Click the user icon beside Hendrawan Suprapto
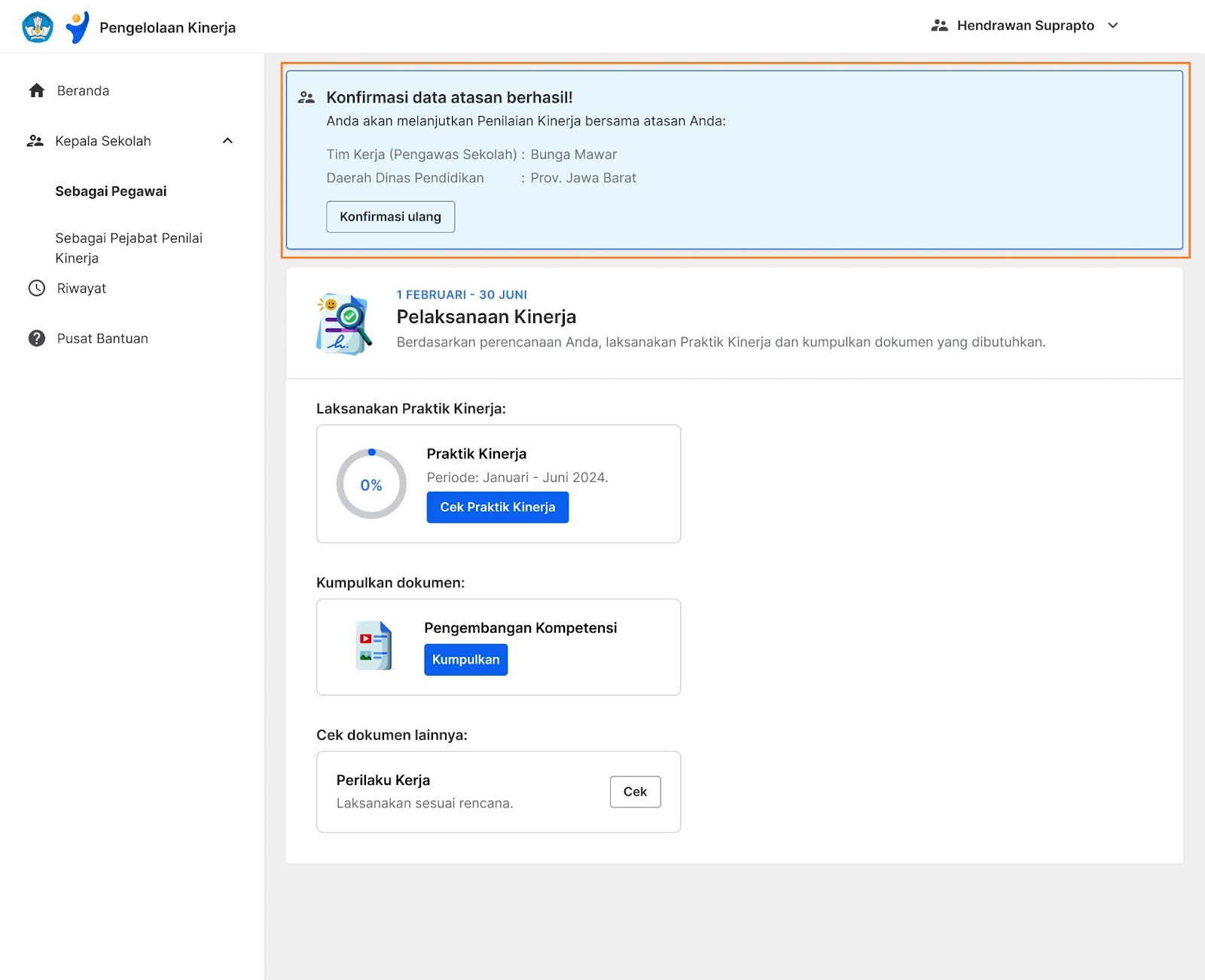Viewport: 1205px width, 980px height. (939, 26)
